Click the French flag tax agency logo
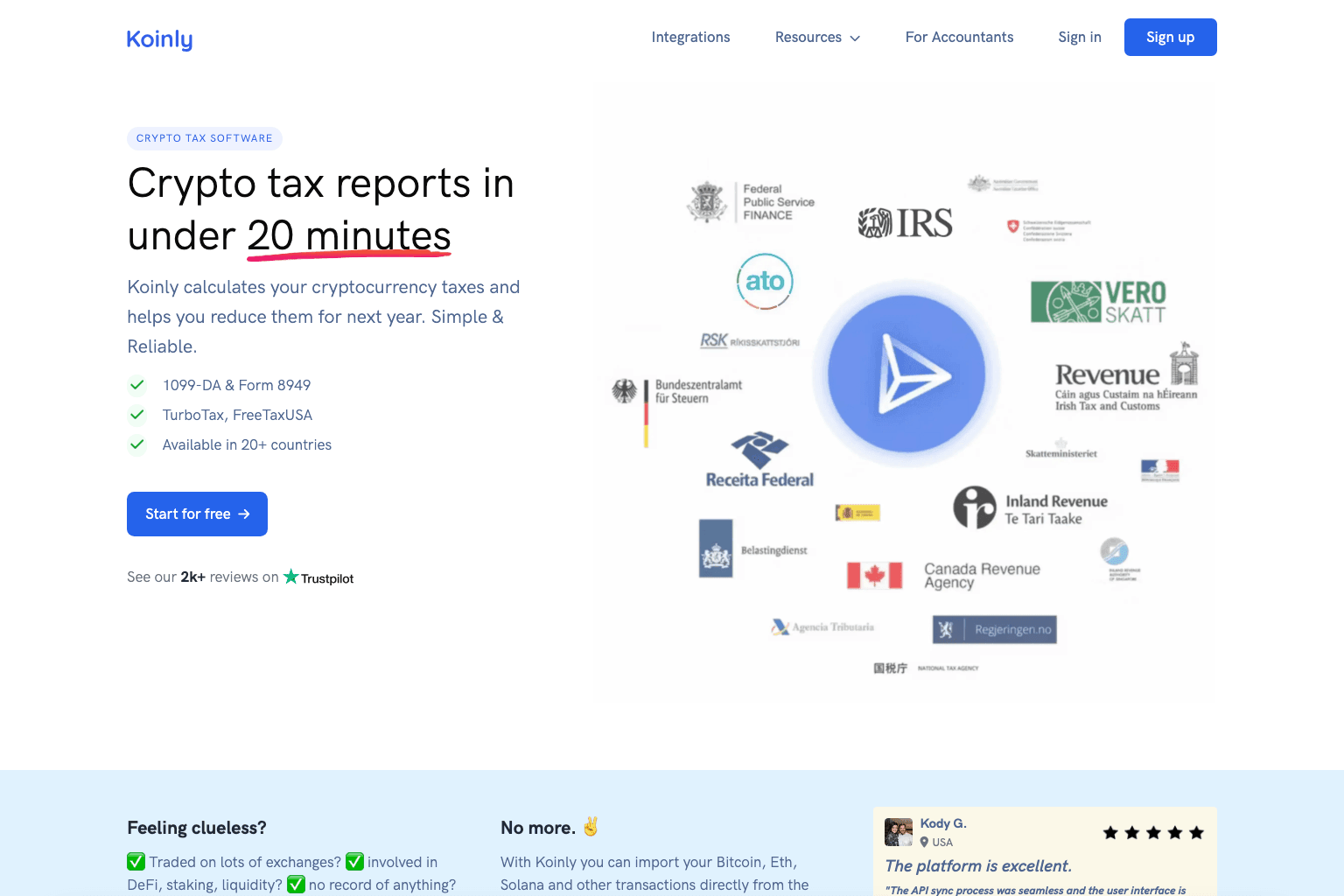Screen dimensions: 1344x896 [1160, 471]
